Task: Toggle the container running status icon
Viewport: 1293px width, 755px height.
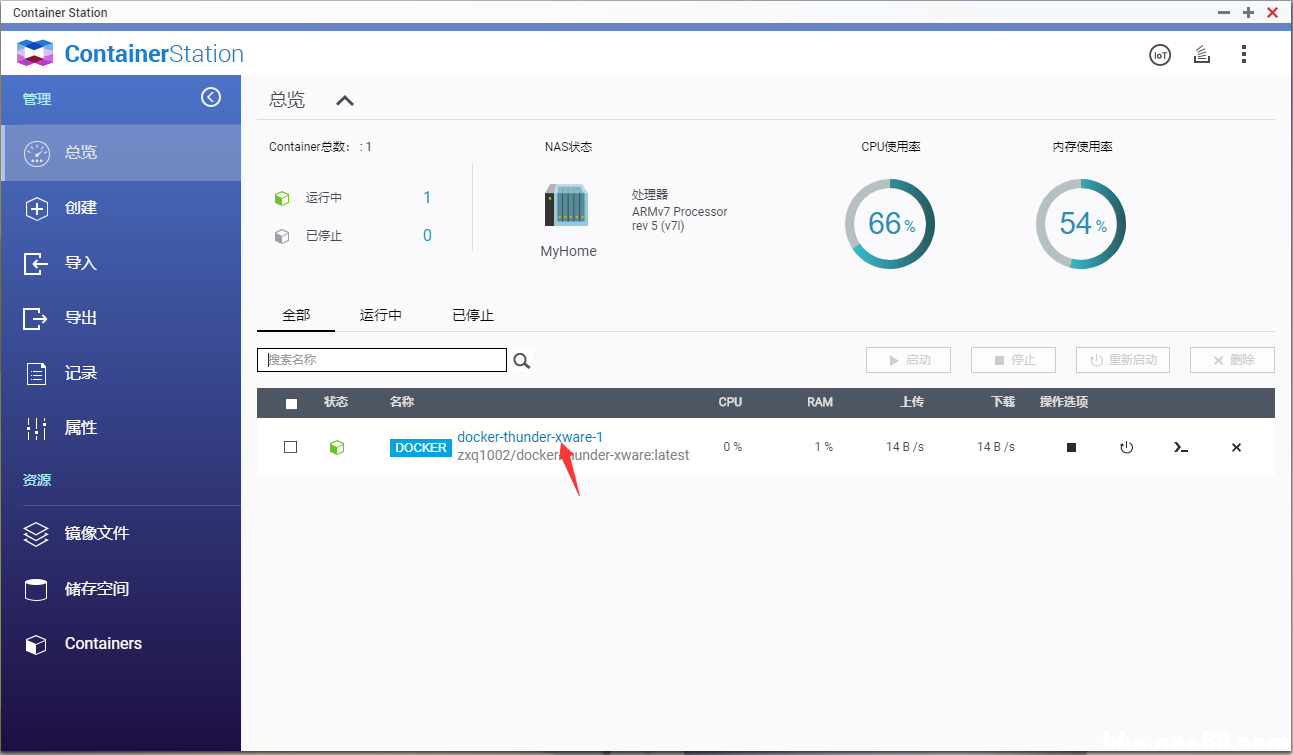Action: click(x=337, y=447)
